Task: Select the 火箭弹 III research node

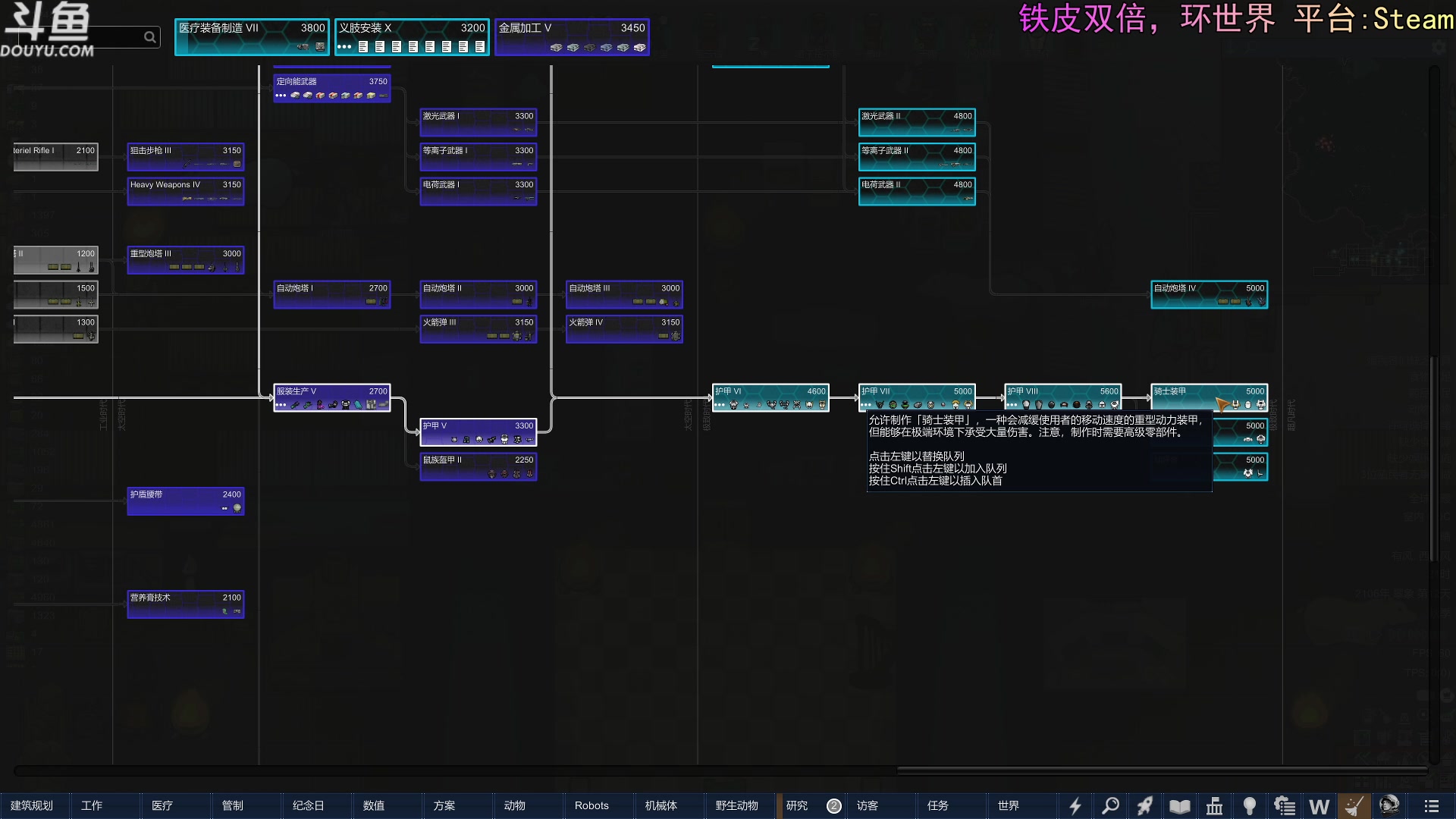Action: 479,329
